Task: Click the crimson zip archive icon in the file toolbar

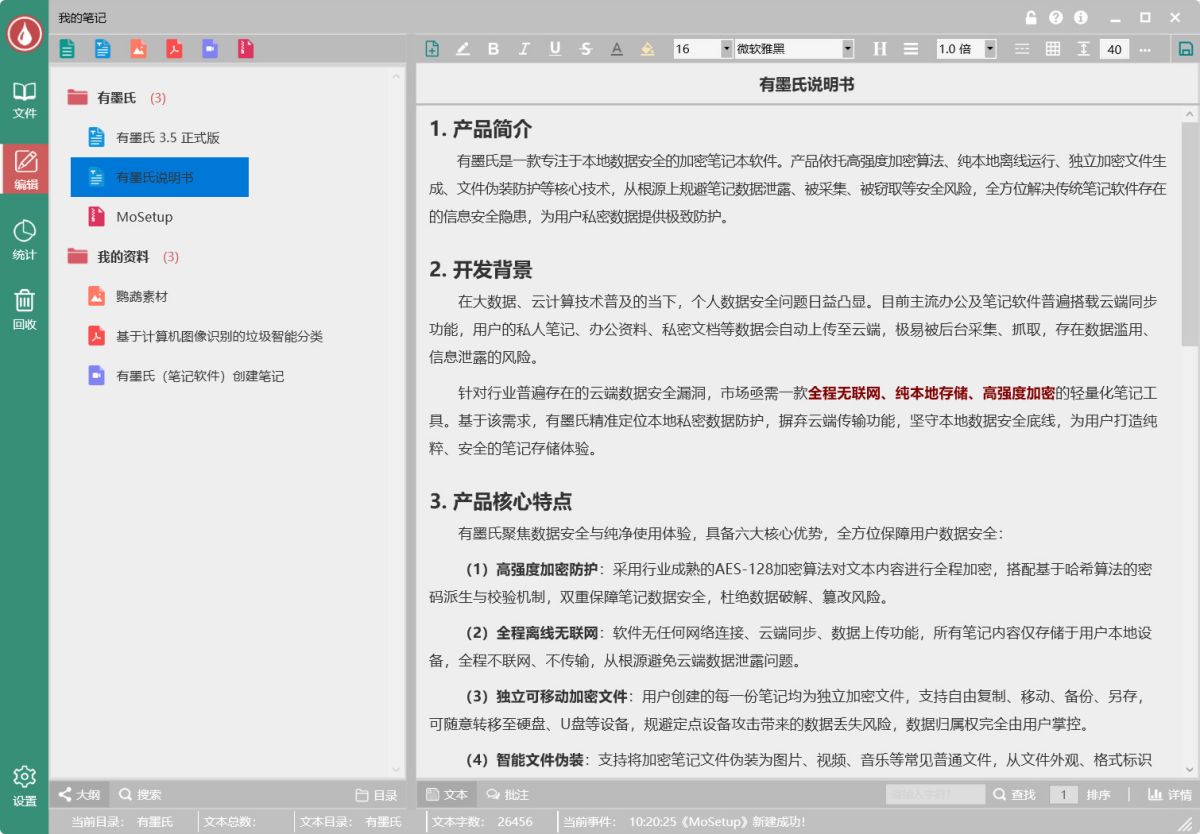Action: 246,48
